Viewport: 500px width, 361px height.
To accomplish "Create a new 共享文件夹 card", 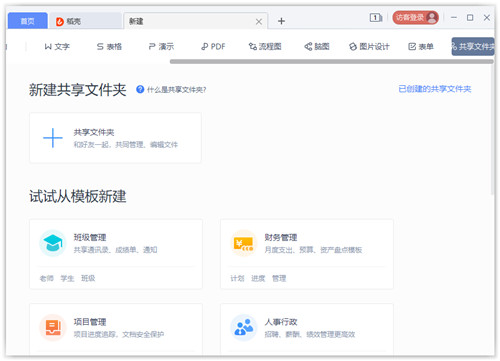I will point(115,138).
